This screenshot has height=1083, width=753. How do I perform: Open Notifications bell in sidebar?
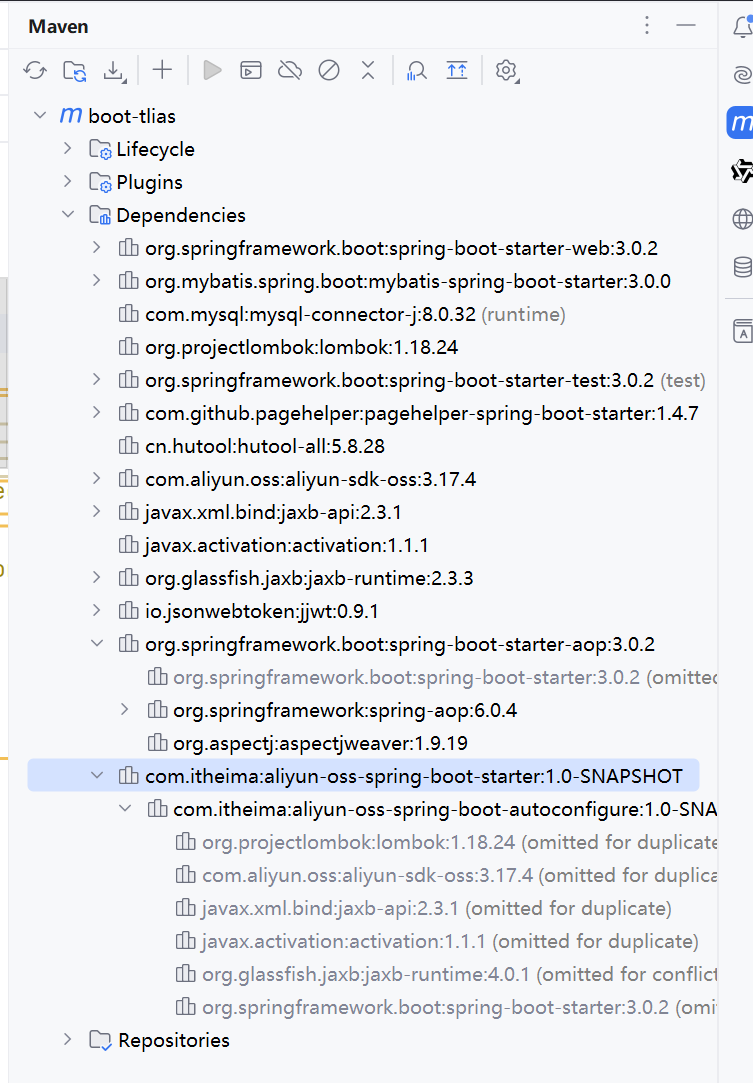(x=743, y=27)
